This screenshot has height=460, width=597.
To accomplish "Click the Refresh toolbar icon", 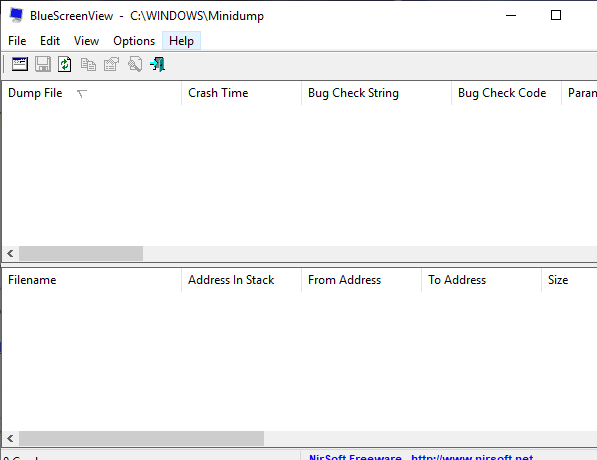I will 65,64.
